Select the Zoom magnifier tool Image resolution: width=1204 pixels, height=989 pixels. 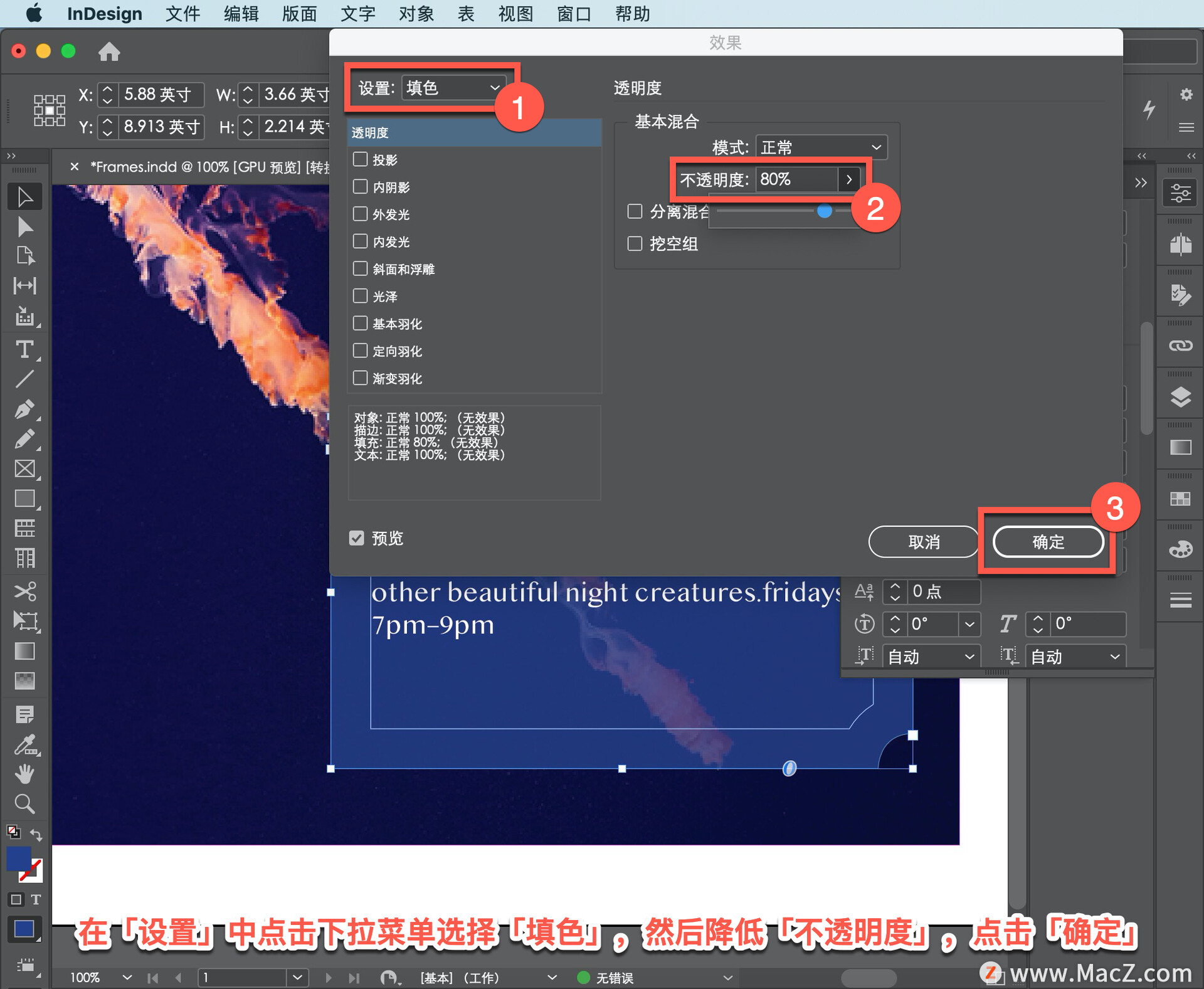[x=25, y=804]
